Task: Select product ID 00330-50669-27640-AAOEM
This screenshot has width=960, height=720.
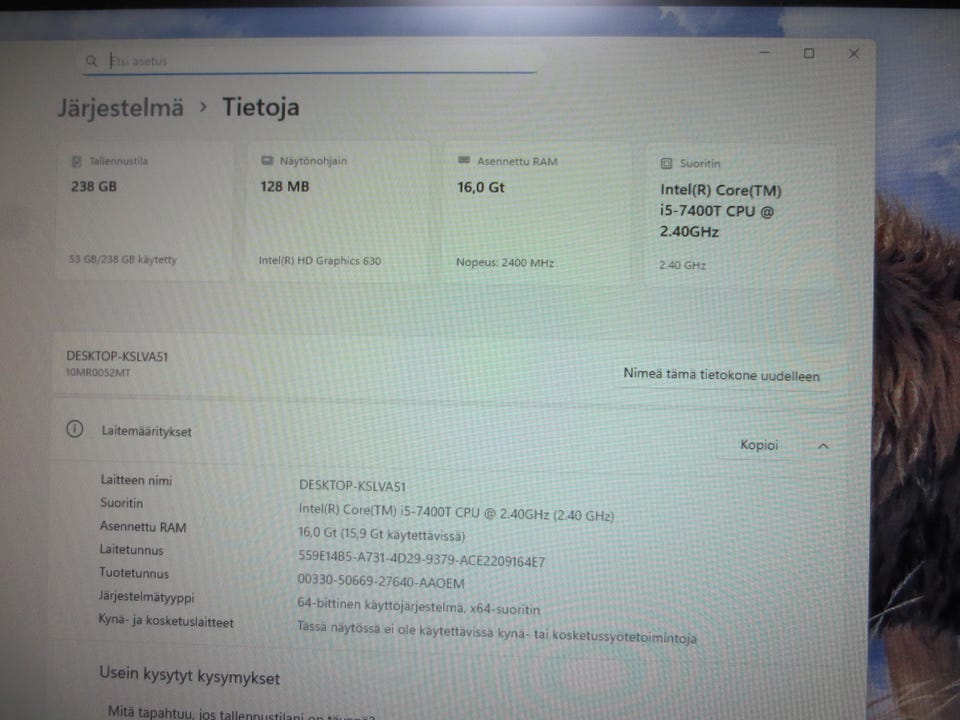Action: point(381,581)
